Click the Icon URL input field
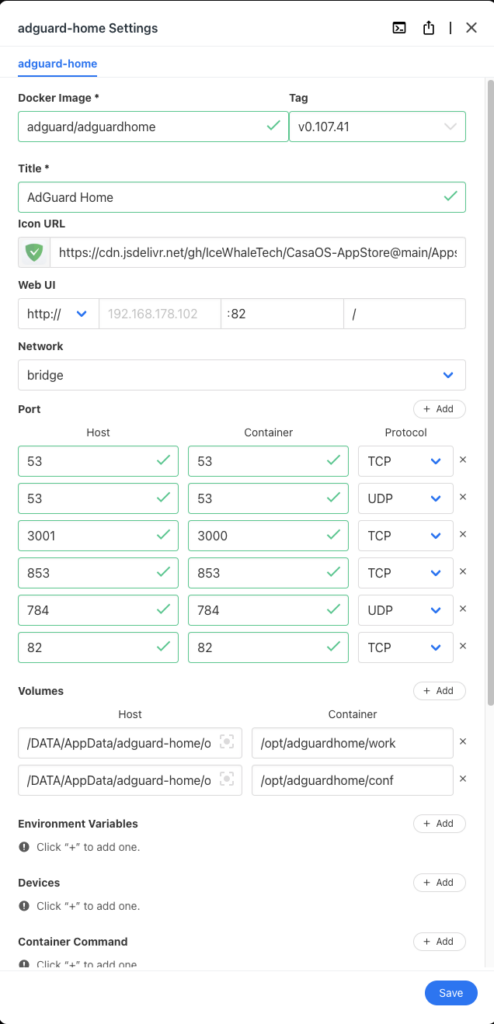Viewport: 494px width, 1024px height. 257,252
